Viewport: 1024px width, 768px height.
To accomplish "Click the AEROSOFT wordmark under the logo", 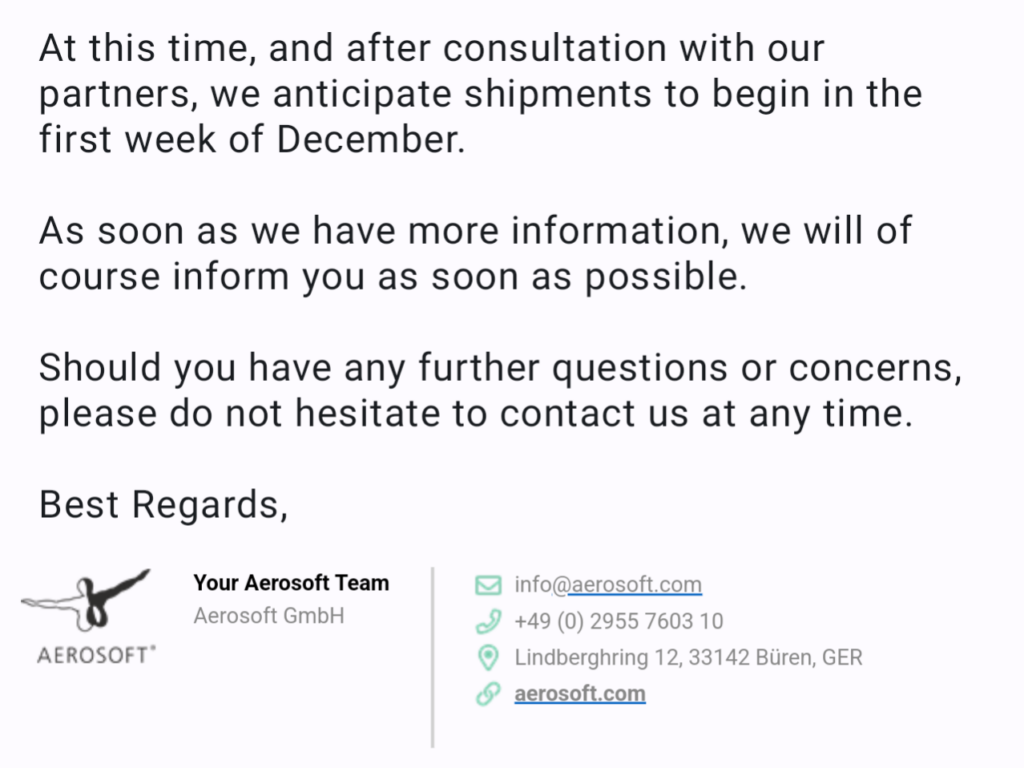I will tap(96, 655).
